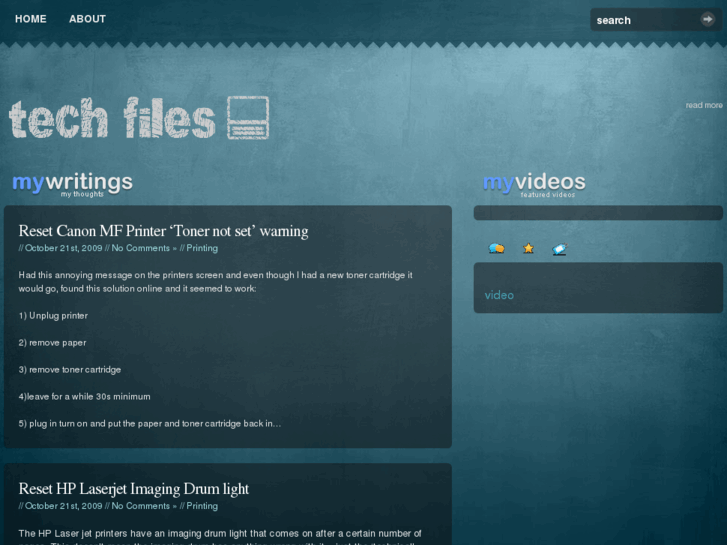This screenshot has width=727, height=545.
Task: Click the video link in sidebar
Action: pyautogui.click(x=499, y=295)
